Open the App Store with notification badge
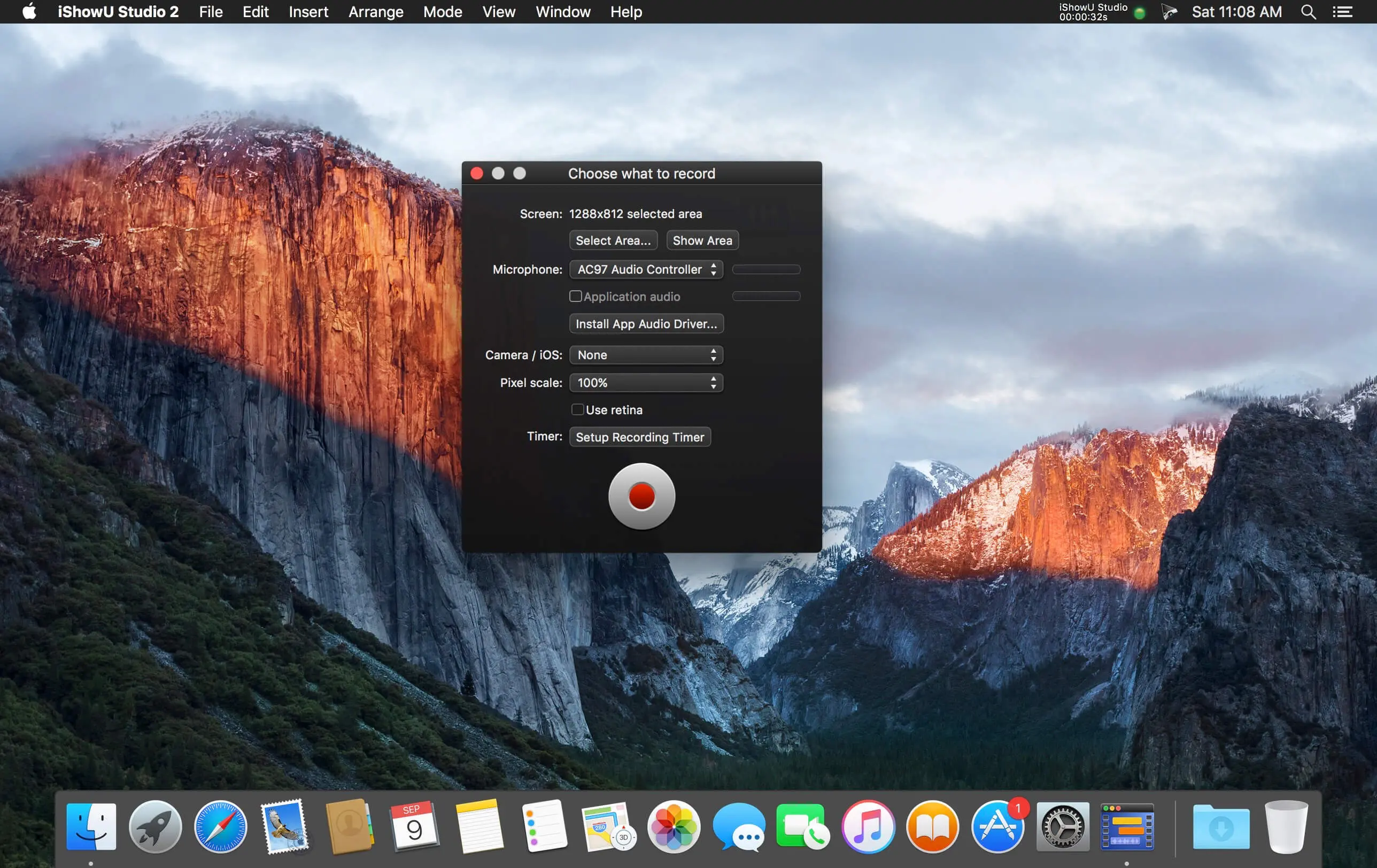1377x868 pixels. 998,826
